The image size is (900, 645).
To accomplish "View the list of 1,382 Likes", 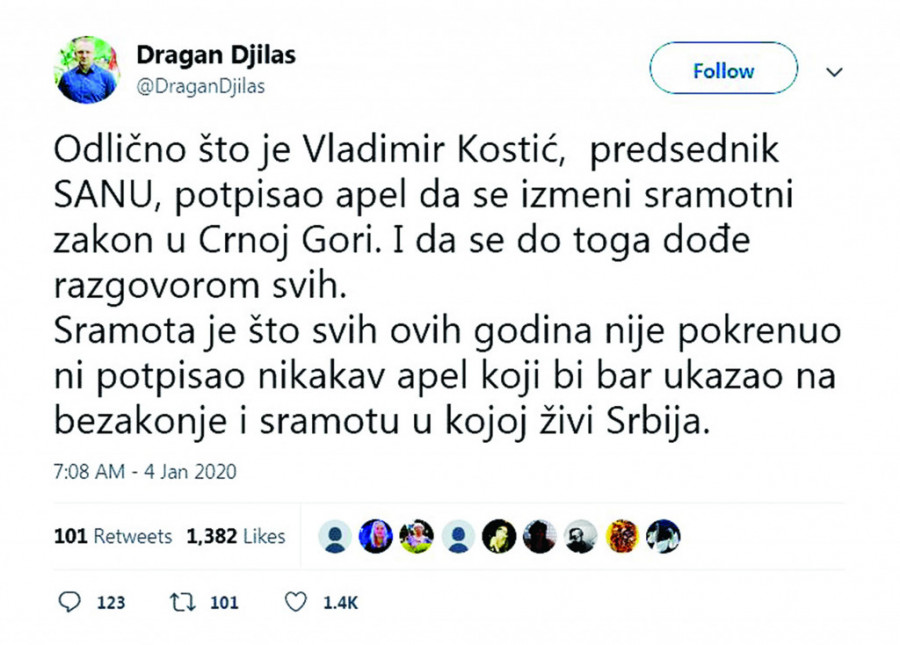I will [x=235, y=537].
